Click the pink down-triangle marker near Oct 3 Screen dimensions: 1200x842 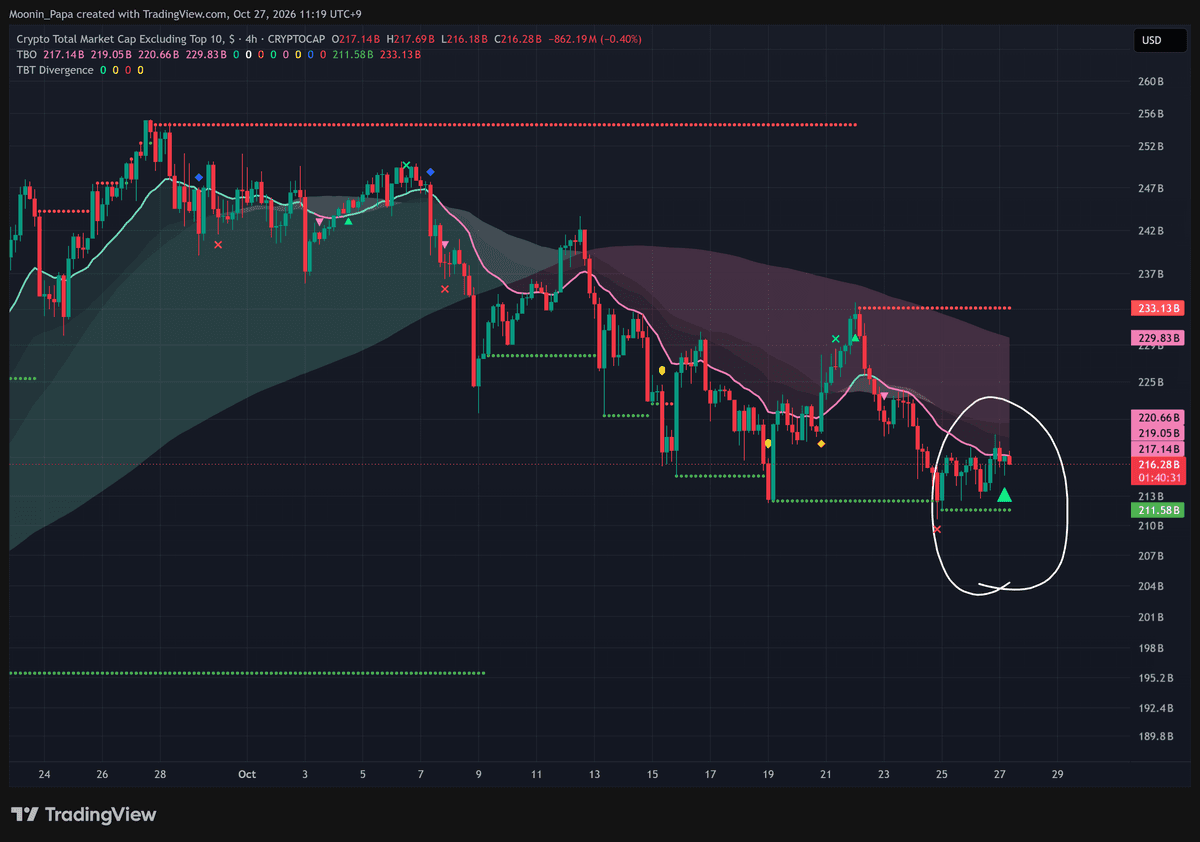319,221
